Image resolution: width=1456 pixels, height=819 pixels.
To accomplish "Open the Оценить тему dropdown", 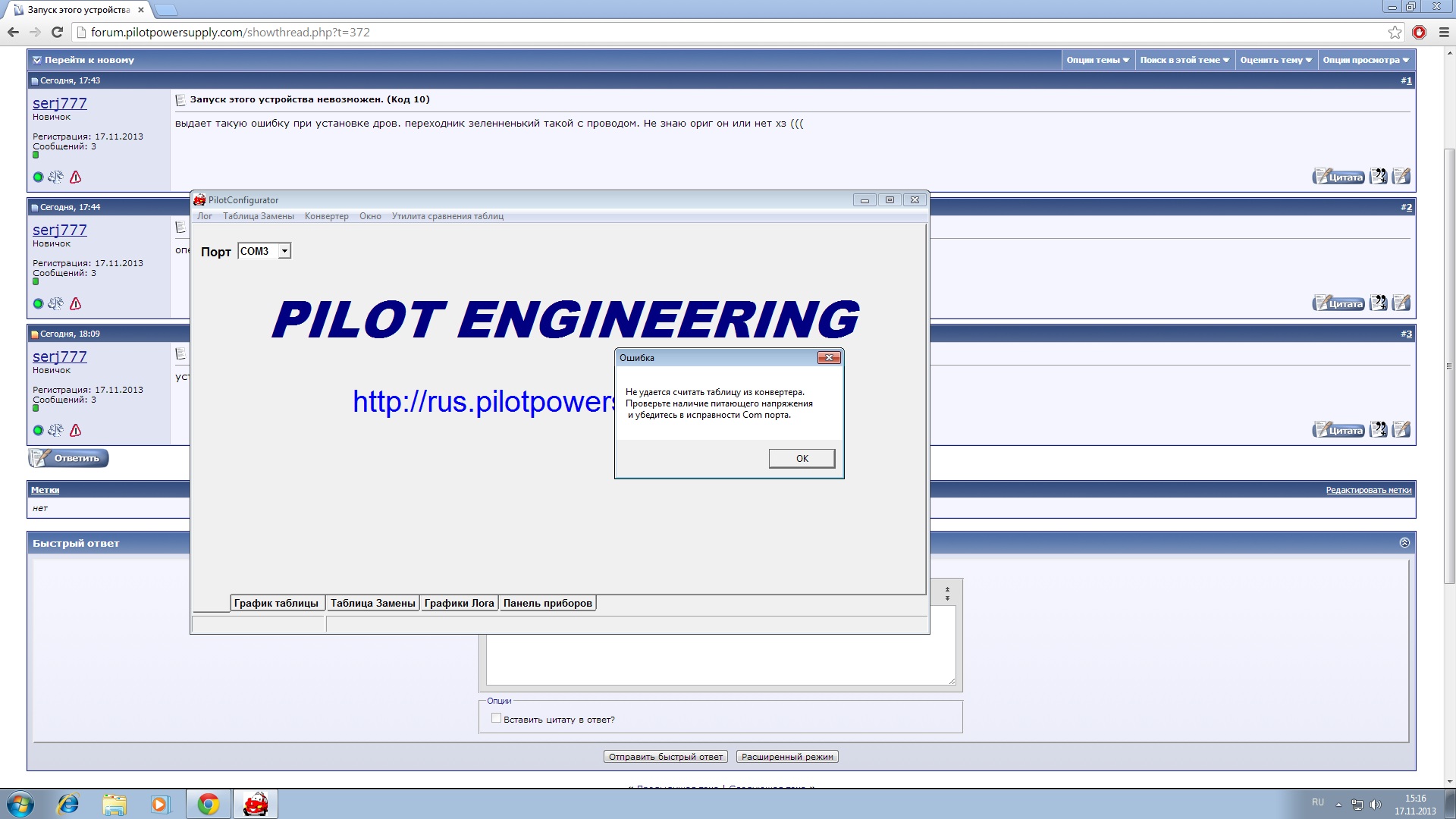I will point(1276,60).
